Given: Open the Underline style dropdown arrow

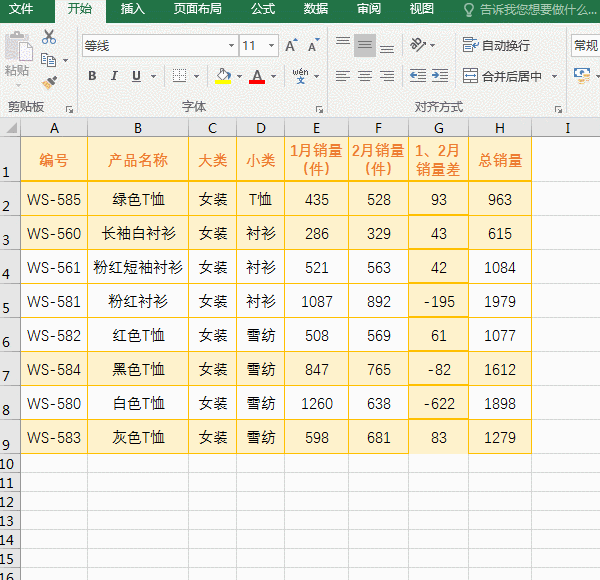Looking at the screenshot, I should pos(153,76).
